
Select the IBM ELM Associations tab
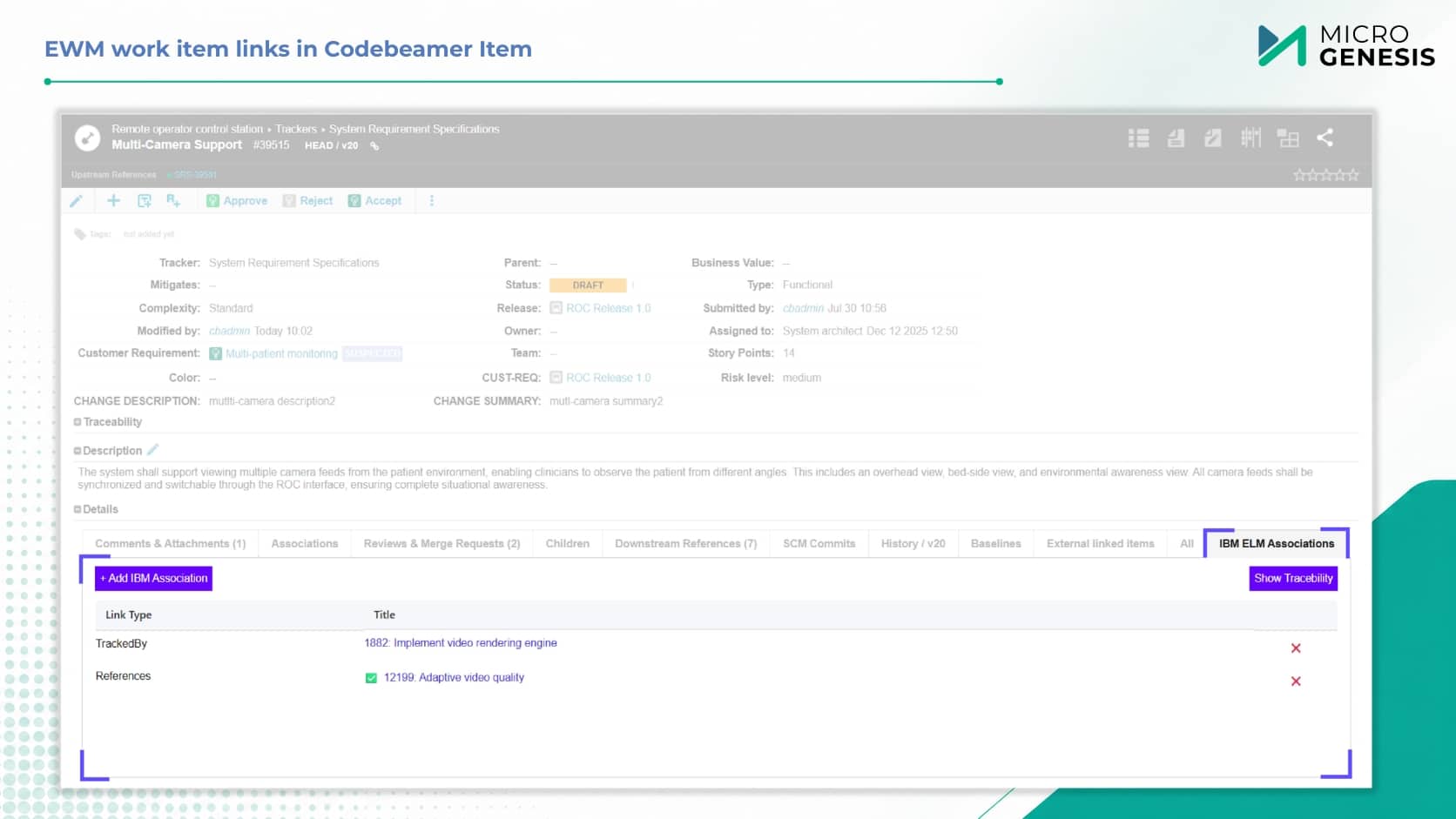(x=1277, y=544)
